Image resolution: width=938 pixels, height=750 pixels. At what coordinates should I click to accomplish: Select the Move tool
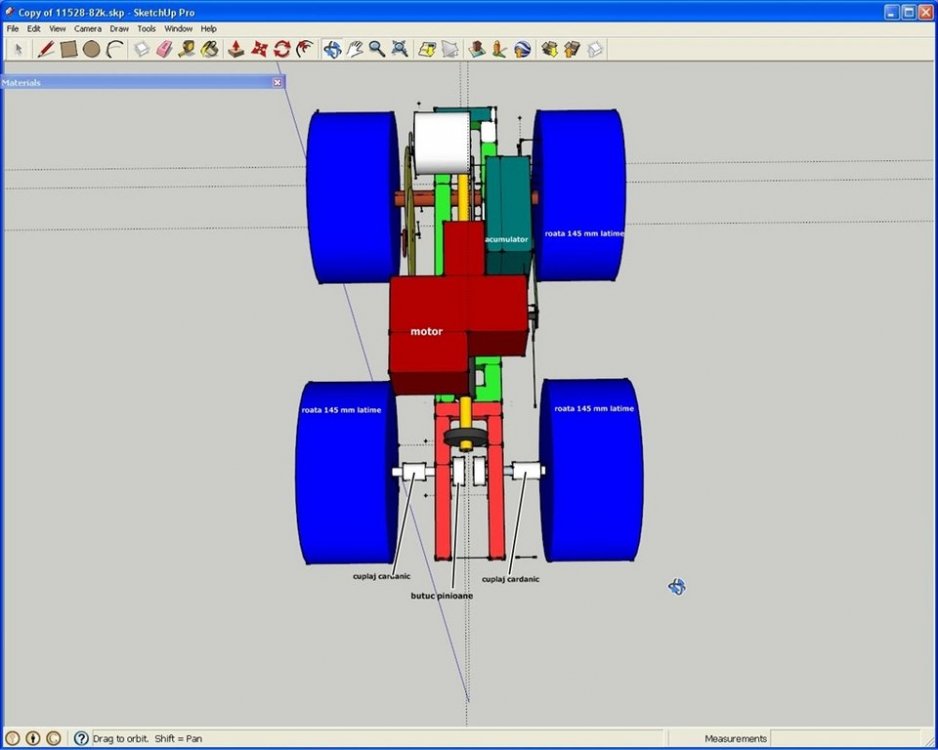pyautogui.click(x=260, y=49)
